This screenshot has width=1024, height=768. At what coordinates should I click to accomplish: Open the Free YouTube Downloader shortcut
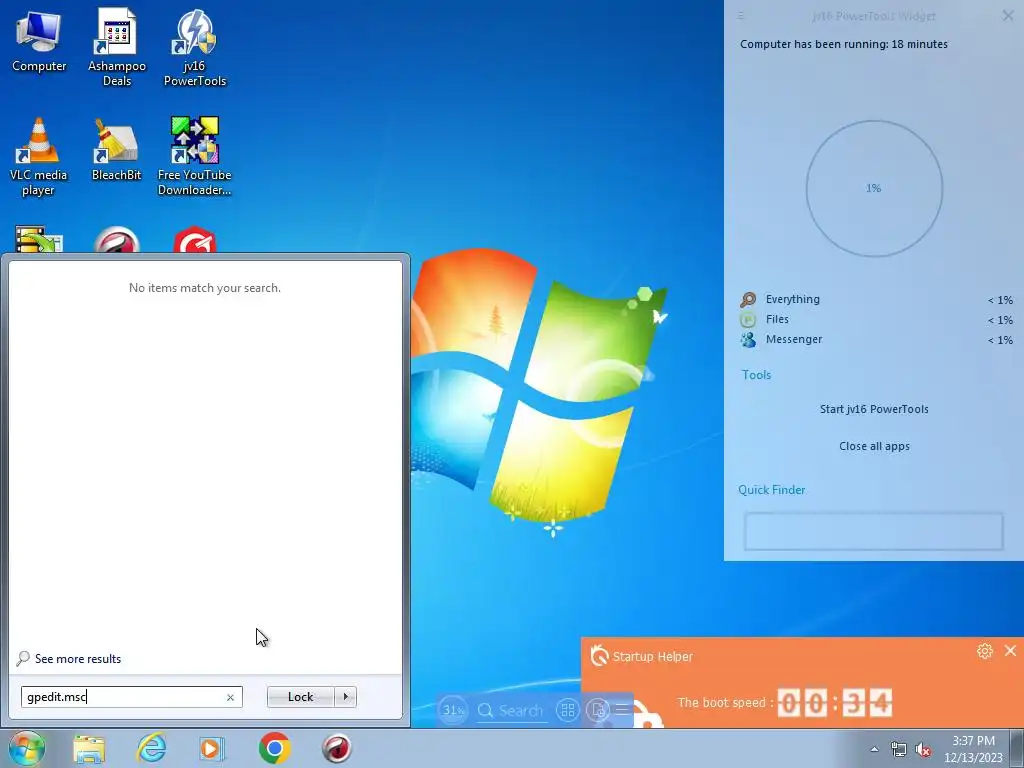pyautogui.click(x=195, y=157)
